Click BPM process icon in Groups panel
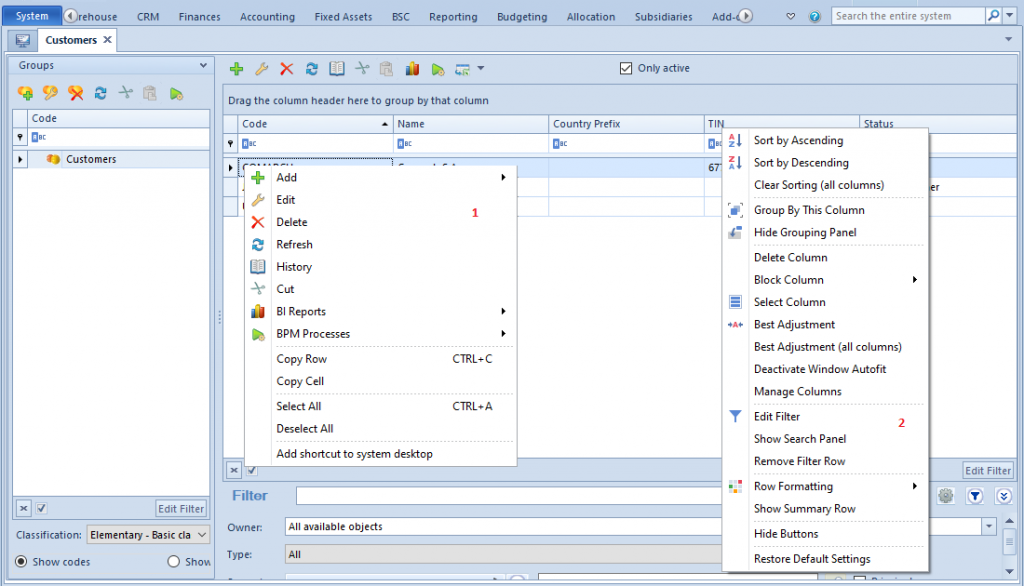 176,93
